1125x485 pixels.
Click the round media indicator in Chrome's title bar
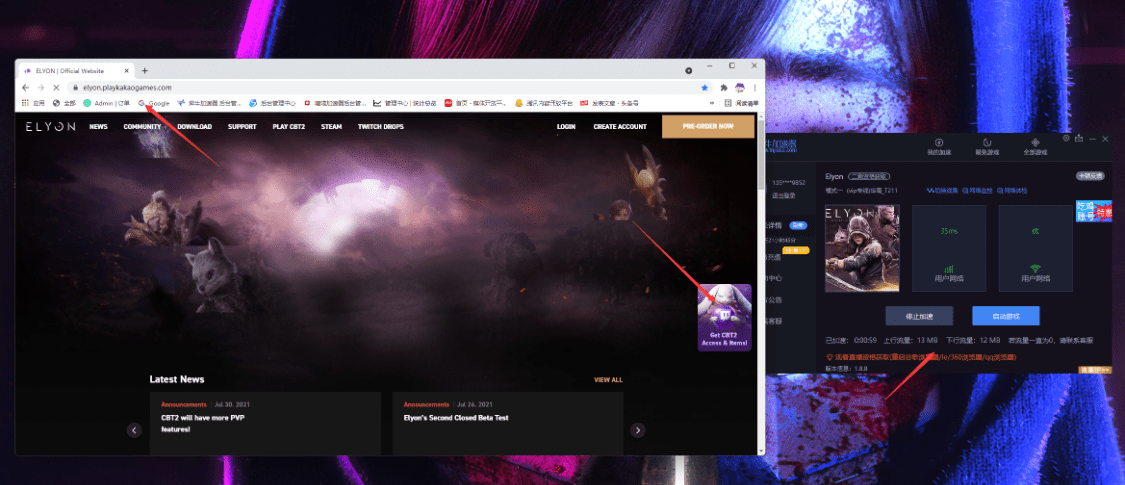[x=689, y=70]
